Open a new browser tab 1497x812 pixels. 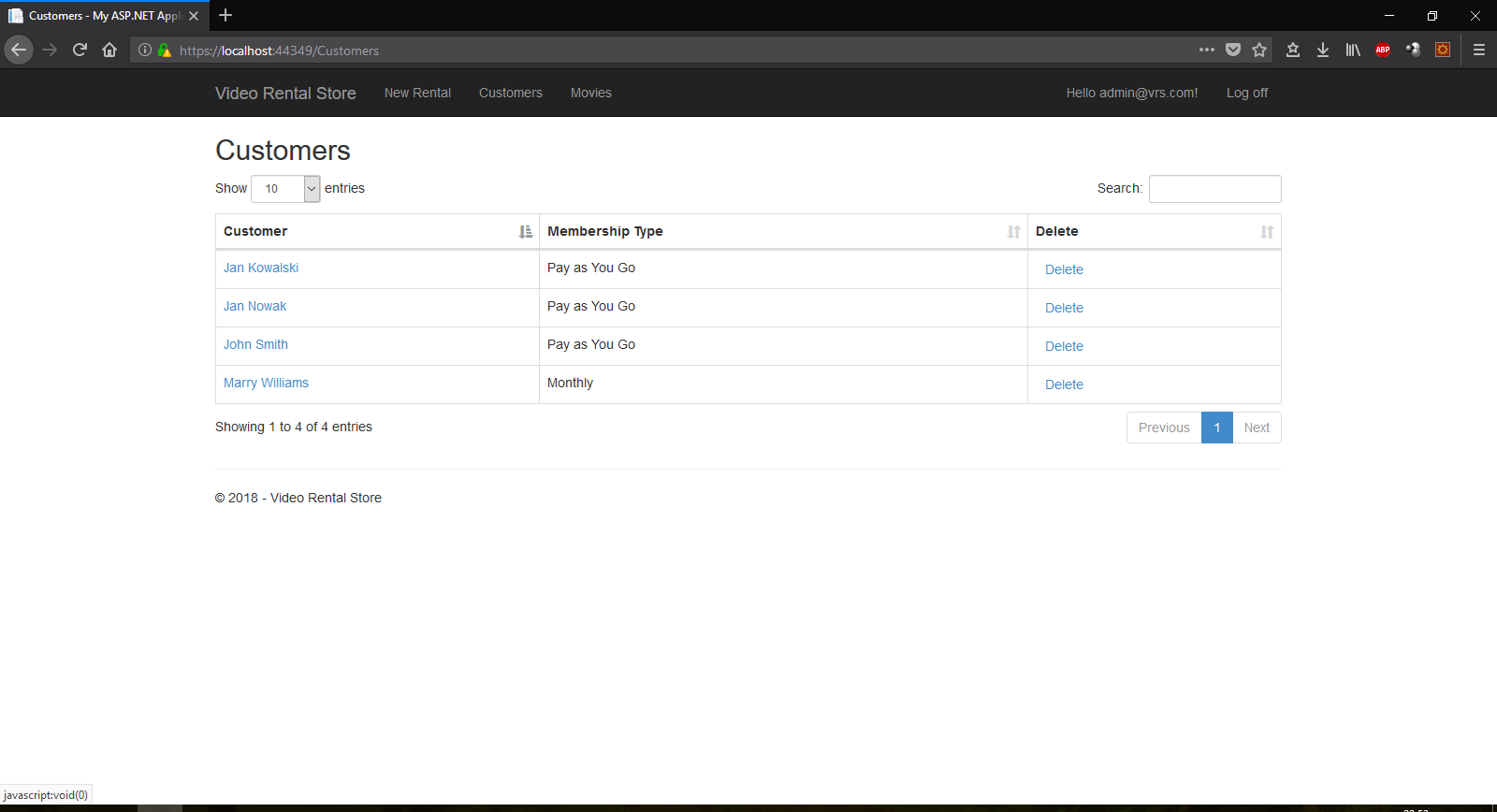(225, 15)
